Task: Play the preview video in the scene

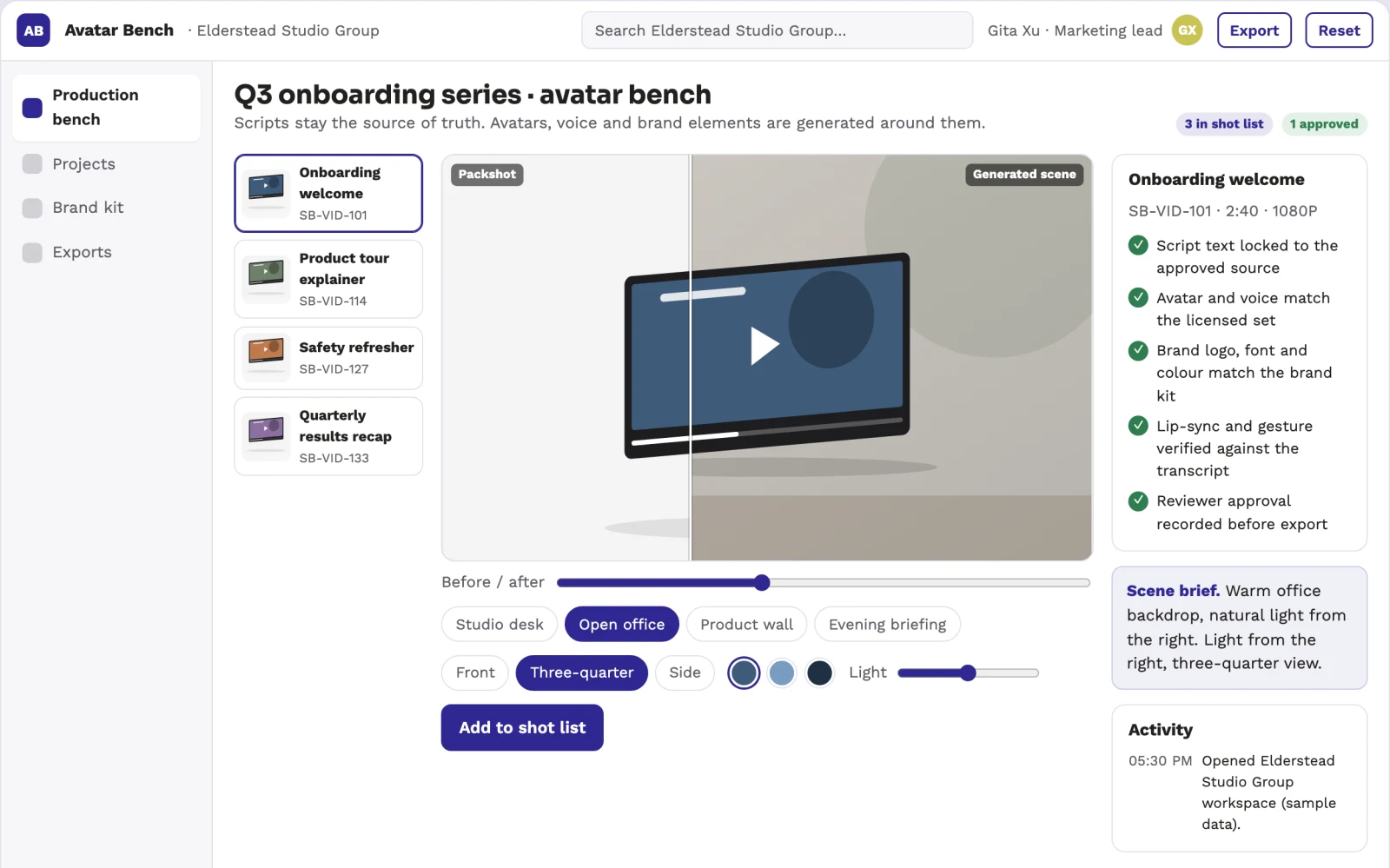Action: click(x=764, y=346)
